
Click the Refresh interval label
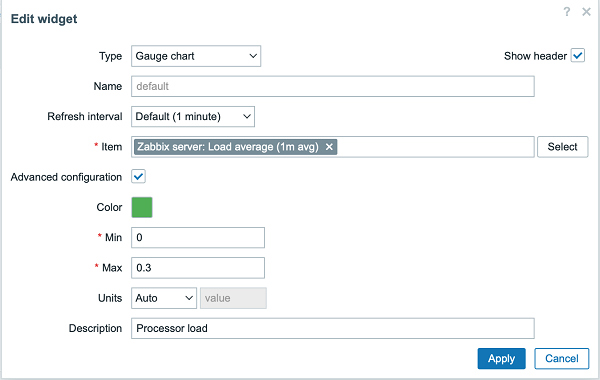click(x=85, y=116)
